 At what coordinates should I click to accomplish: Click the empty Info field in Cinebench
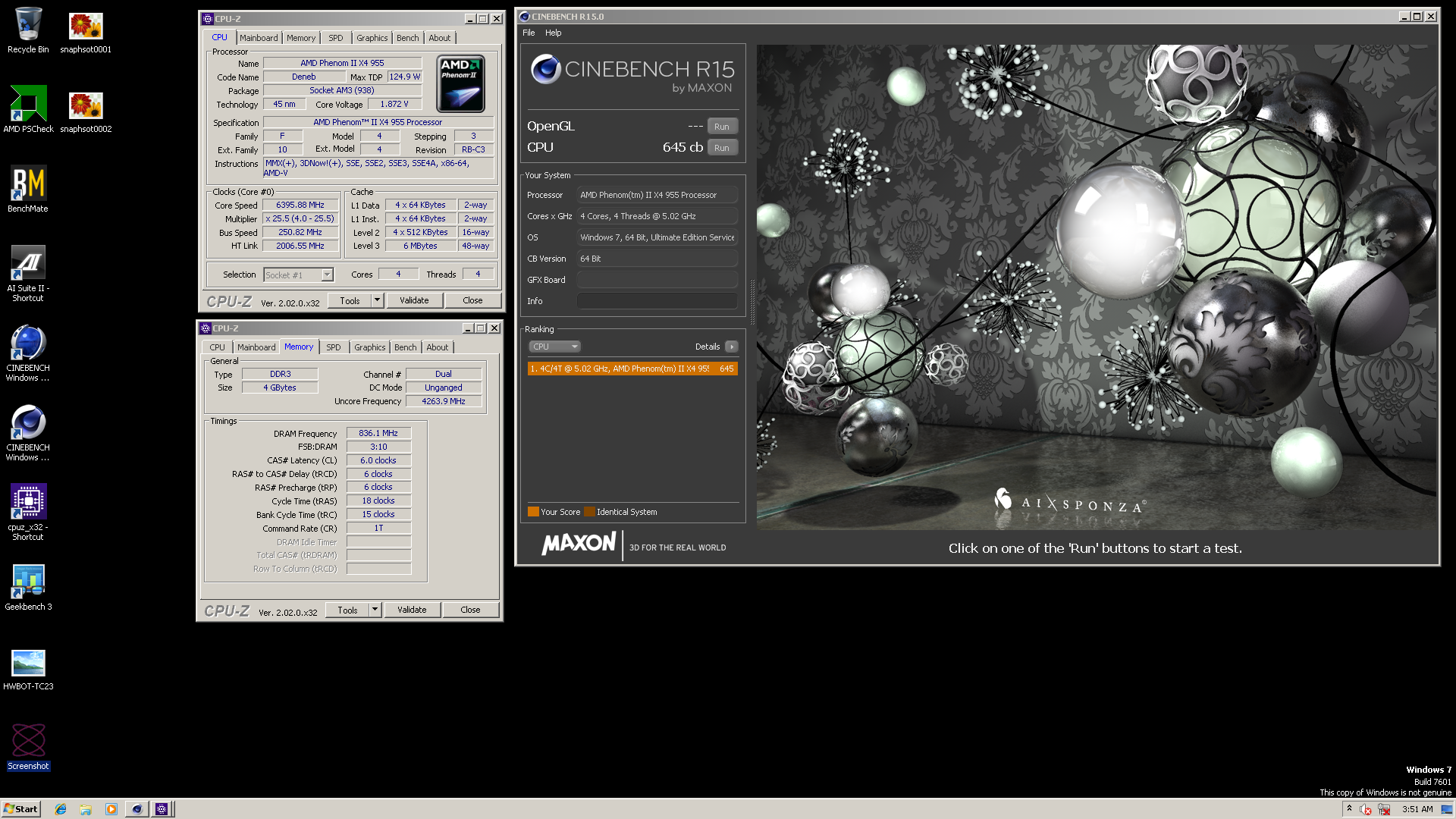click(x=657, y=301)
